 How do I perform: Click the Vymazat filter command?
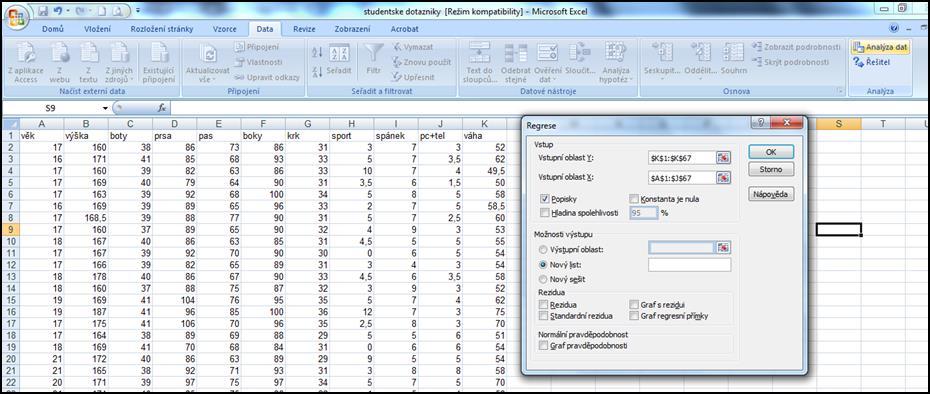point(412,46)
